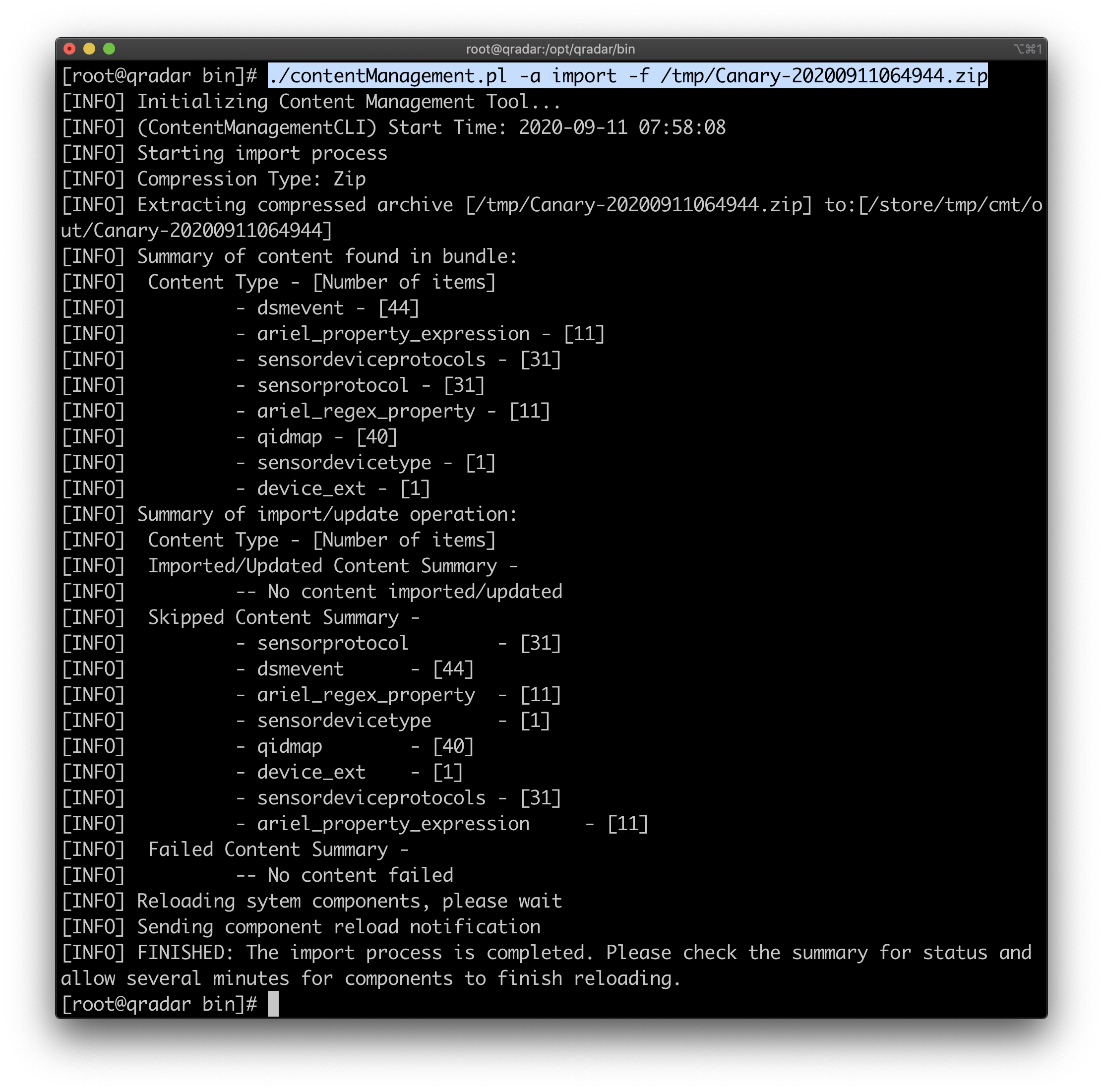Click the highlighted contentManagement.pl import command
Image resolution: width=1103 pixels, height=1092 pixels.
[628, 76]
